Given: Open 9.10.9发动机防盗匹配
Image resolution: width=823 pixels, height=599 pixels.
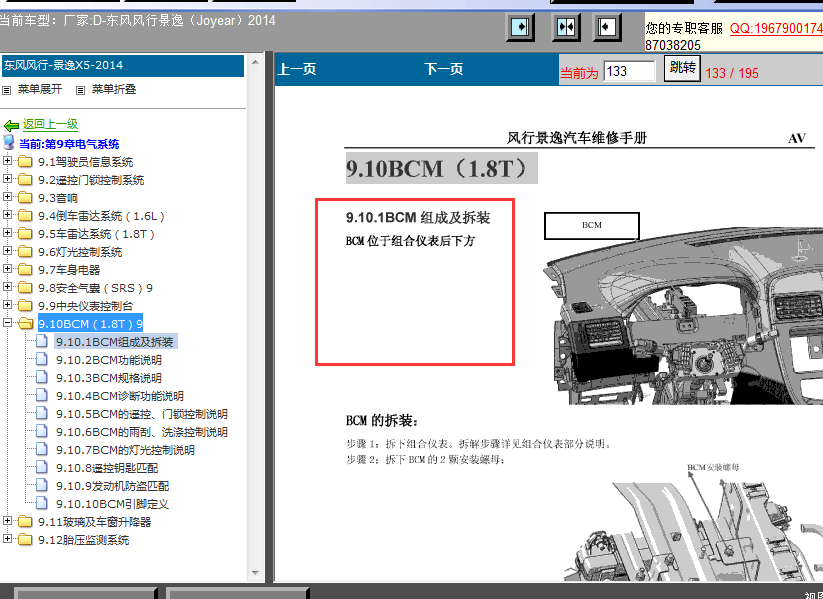Looking at the screenshot, I should click(113, 486).
